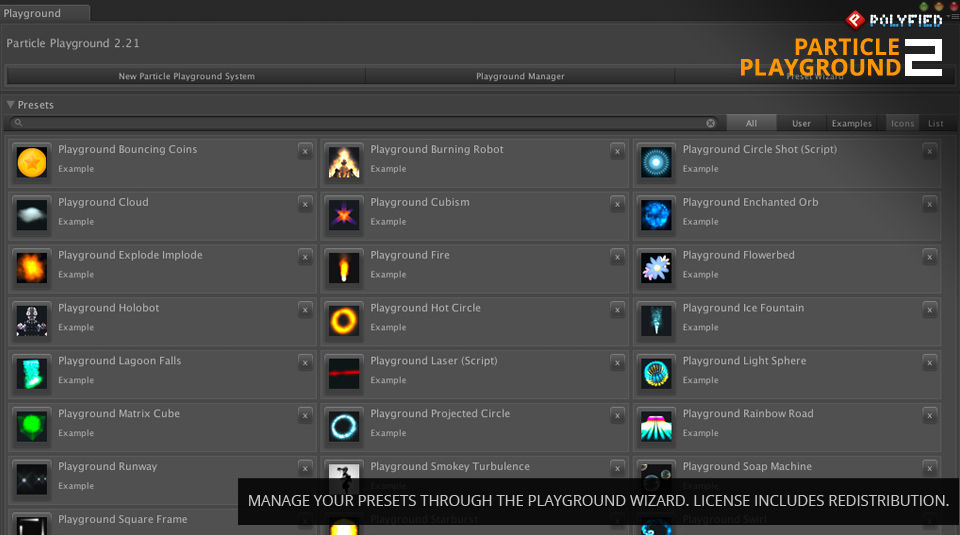Select the Playground Flowerbed preset icon
This screenshot has width=960, height=535.
click(656, 268)
